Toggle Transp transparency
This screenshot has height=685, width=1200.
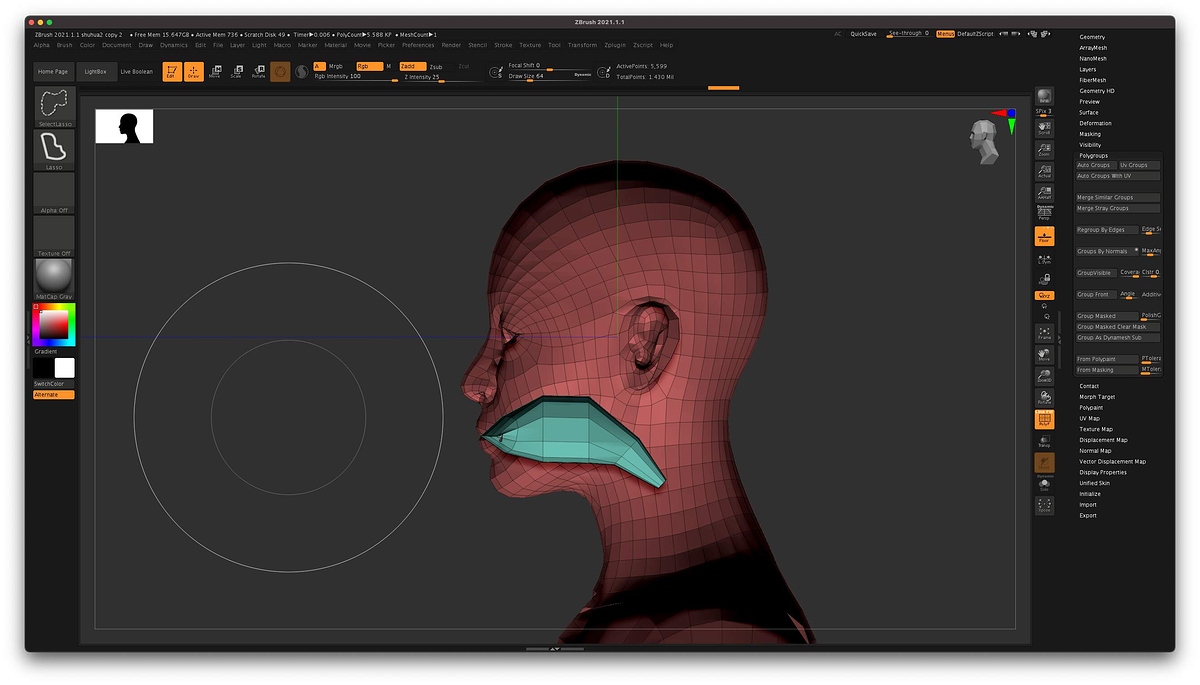[1044, 440]
